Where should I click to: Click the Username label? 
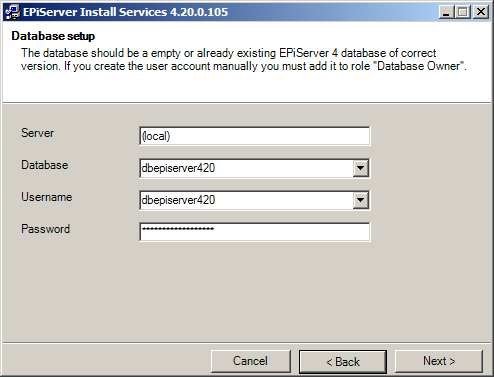(47, 197)
